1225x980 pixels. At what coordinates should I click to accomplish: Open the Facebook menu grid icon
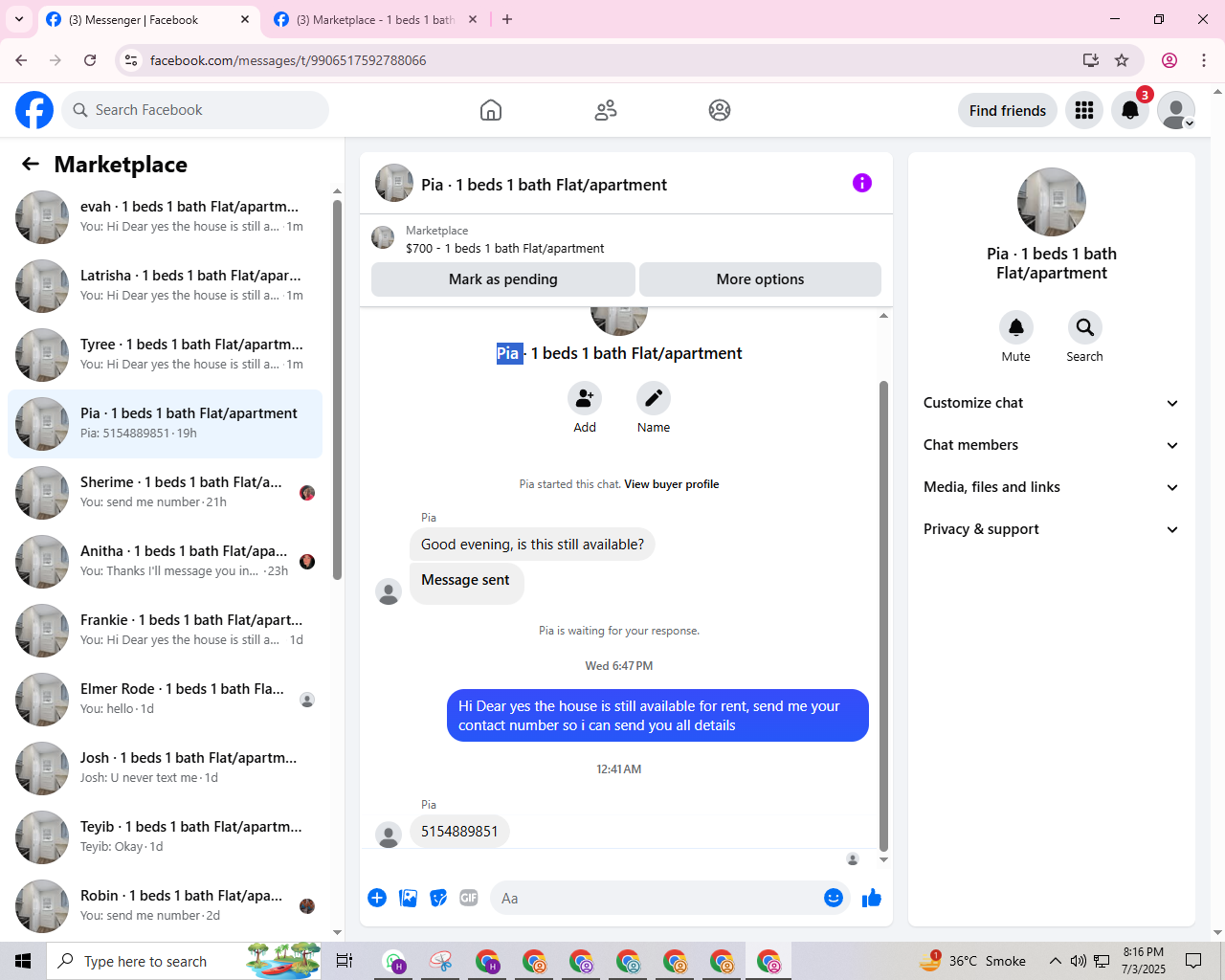pos(1084,110)
